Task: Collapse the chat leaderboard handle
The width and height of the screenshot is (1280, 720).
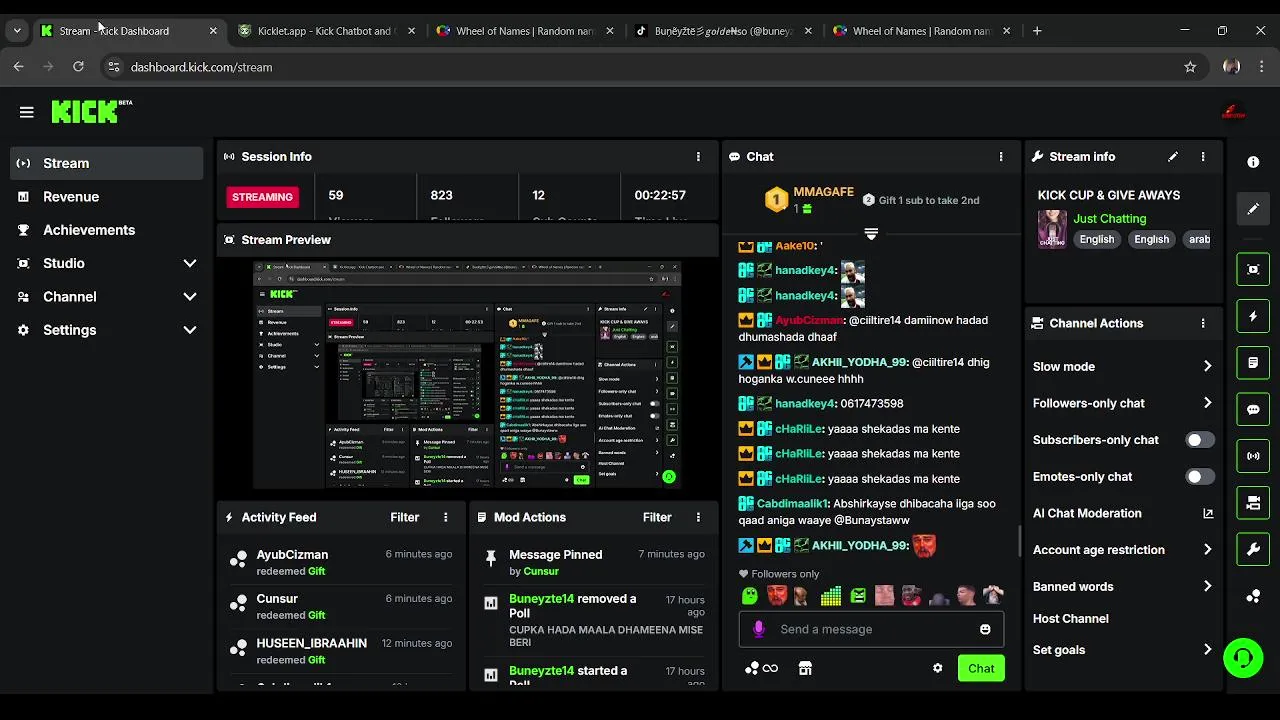Action: pos(871,234)
